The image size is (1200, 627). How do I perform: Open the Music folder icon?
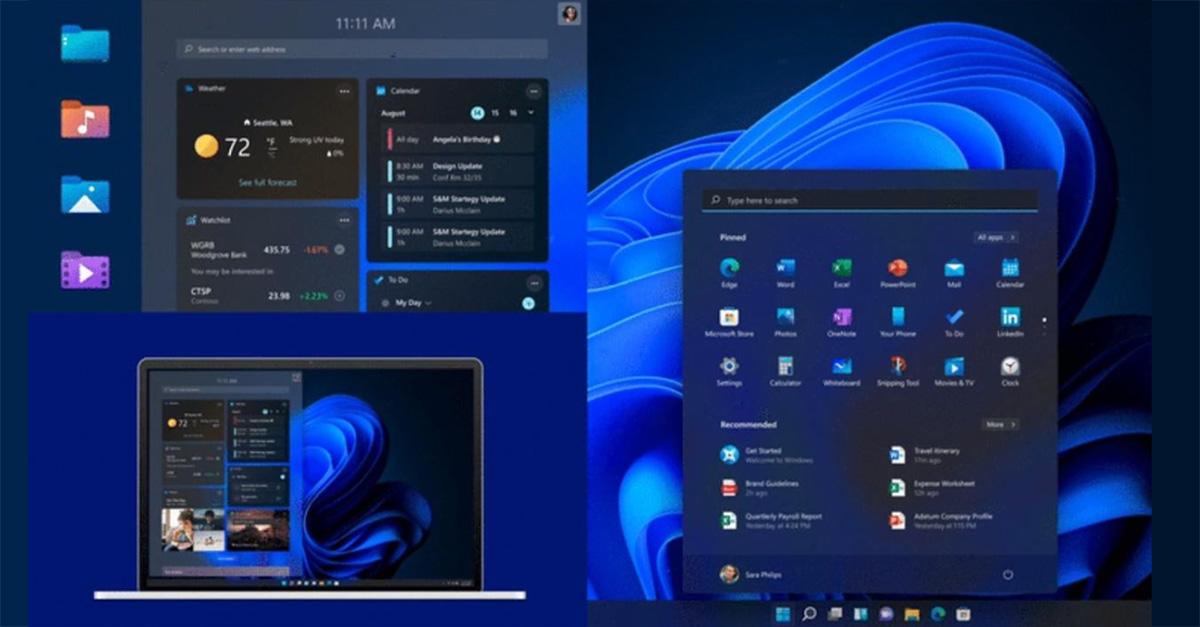click(x=85, y=118)
